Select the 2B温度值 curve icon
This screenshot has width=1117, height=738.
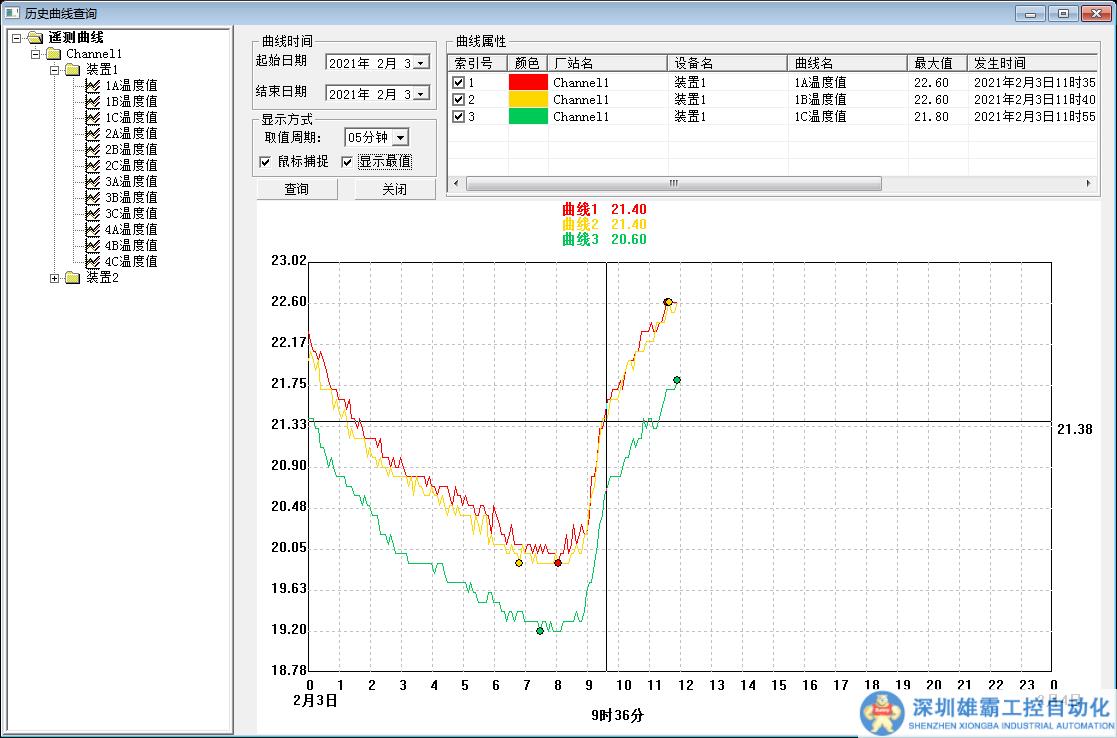click(x=93, y=150)
